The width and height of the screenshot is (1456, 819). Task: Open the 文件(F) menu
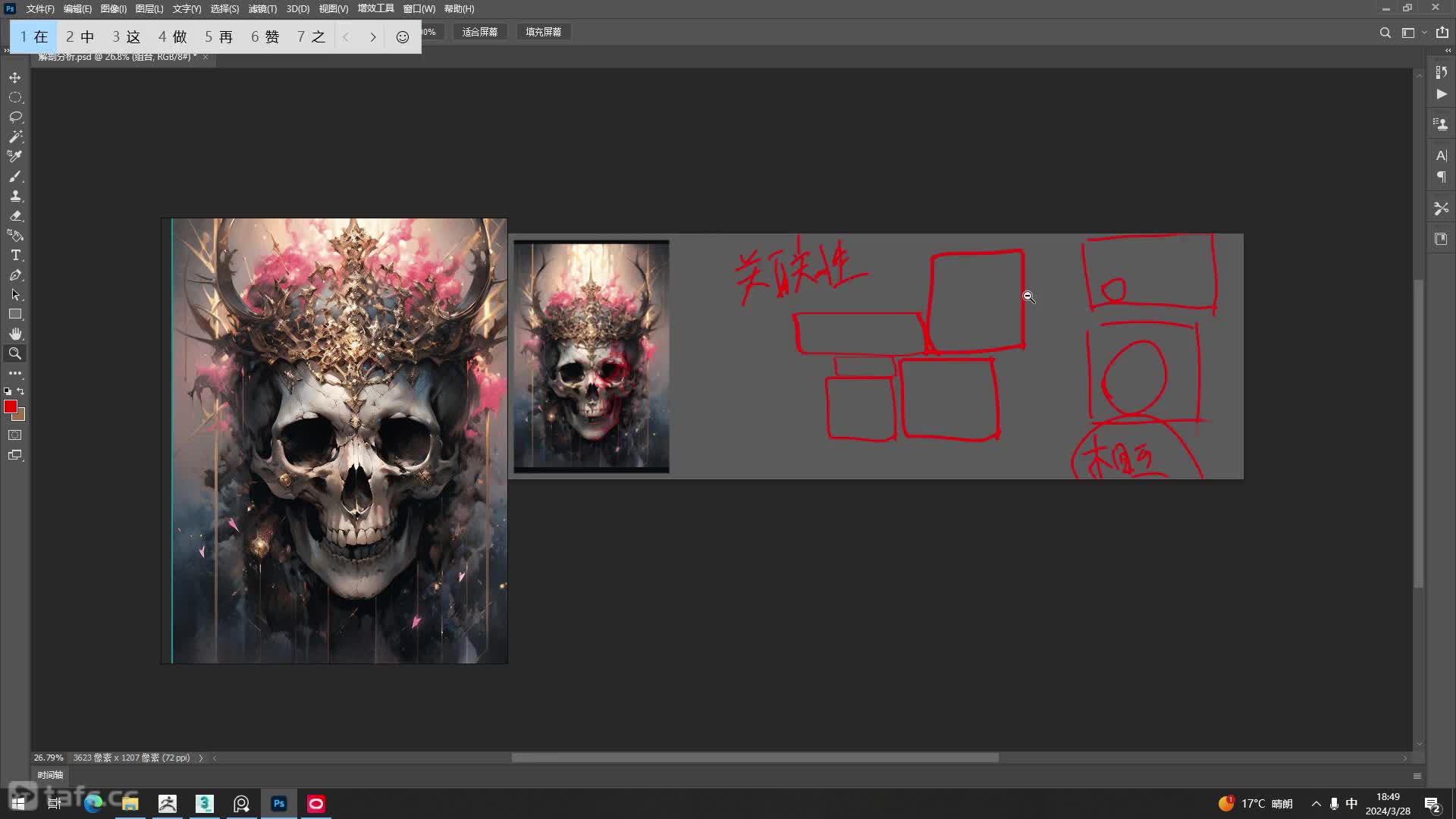(x=40, y=9)
